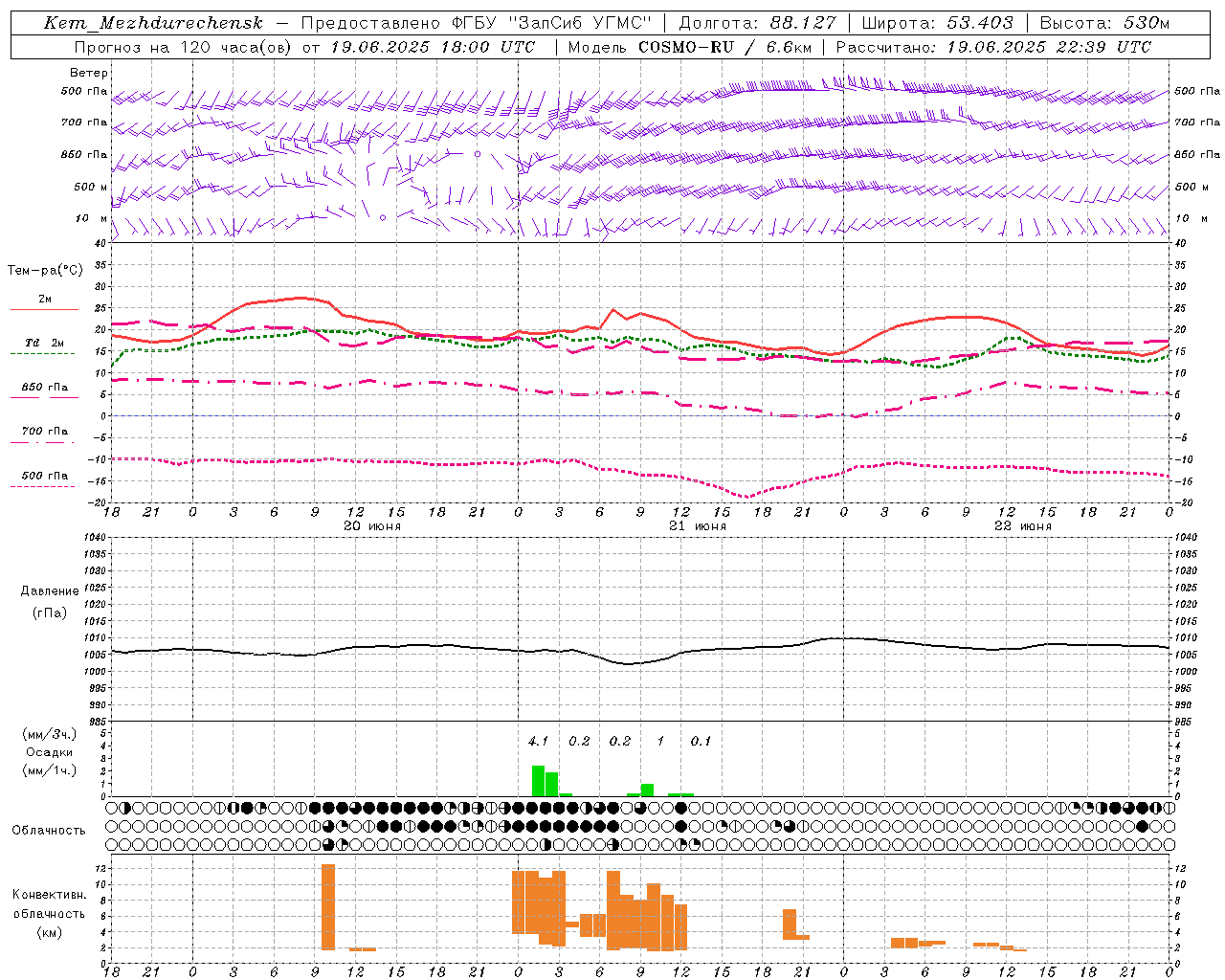Viewport: 1225px width, 980px height.
Task: Select the Долгота: 88.127 value
Action: point(757,23)
